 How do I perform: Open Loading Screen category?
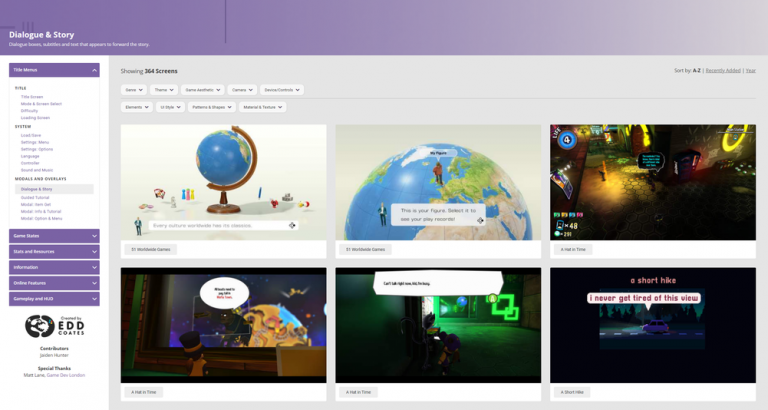pos(35,117)
